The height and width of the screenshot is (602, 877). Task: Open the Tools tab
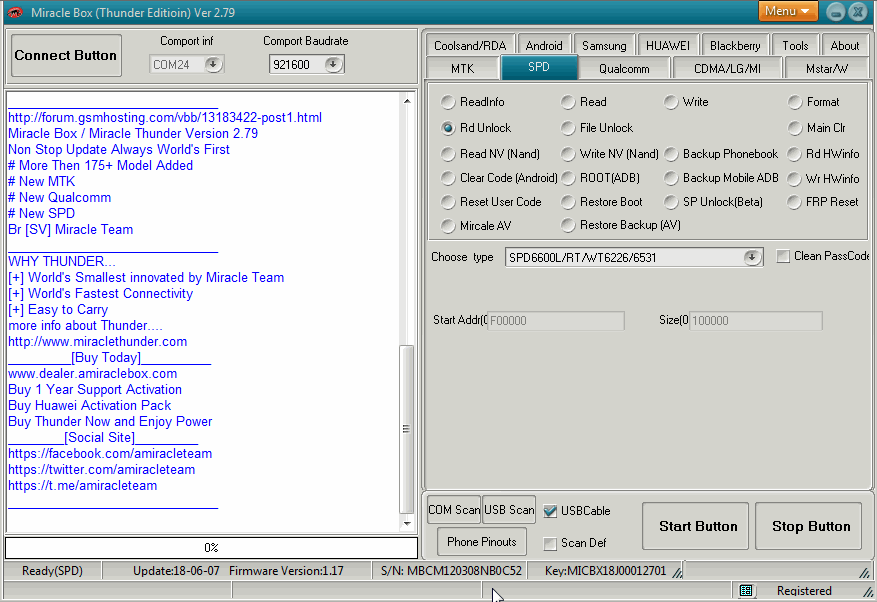coord(795,45)
